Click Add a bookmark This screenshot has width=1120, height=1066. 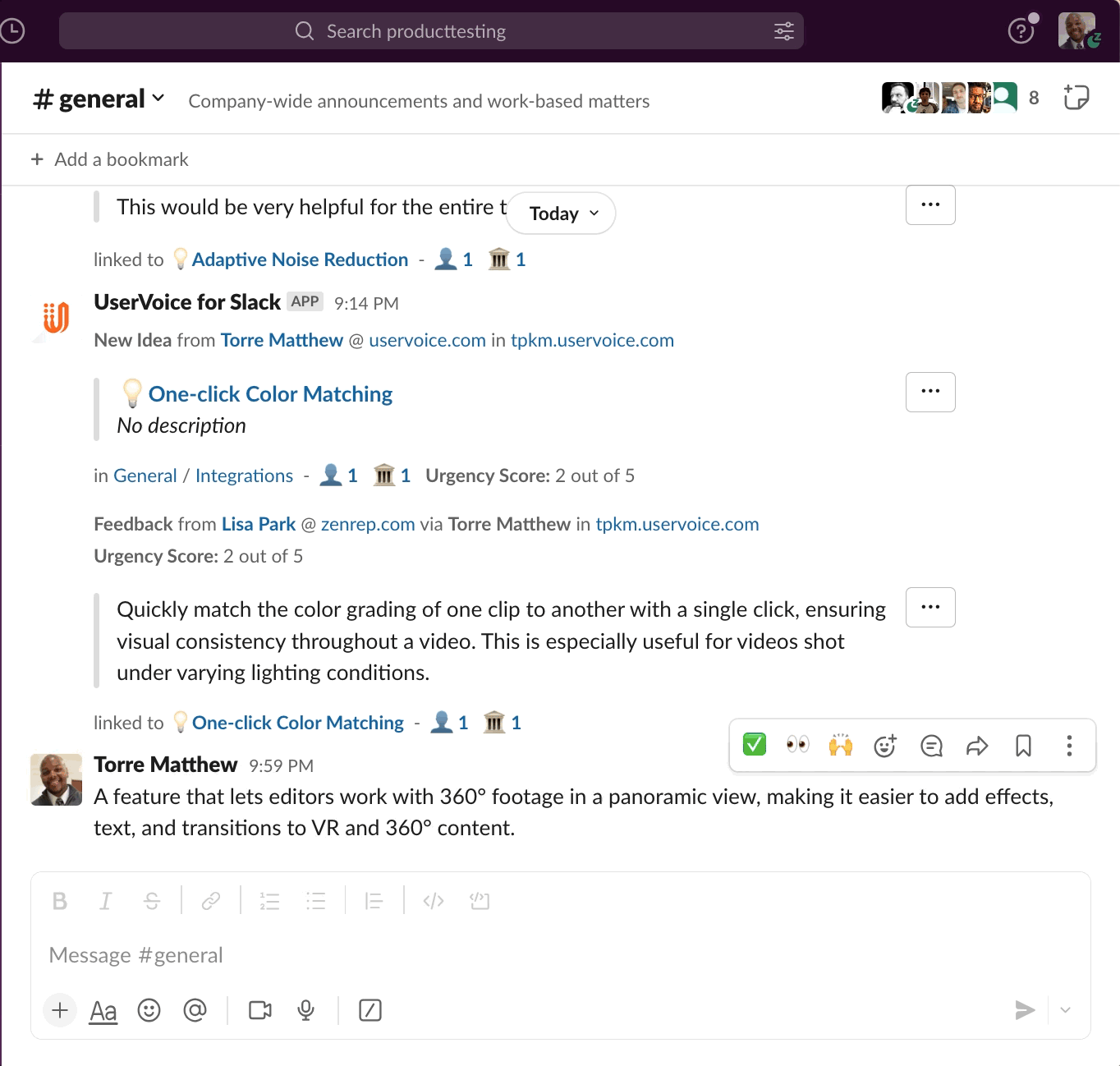[x=108, y=159]
